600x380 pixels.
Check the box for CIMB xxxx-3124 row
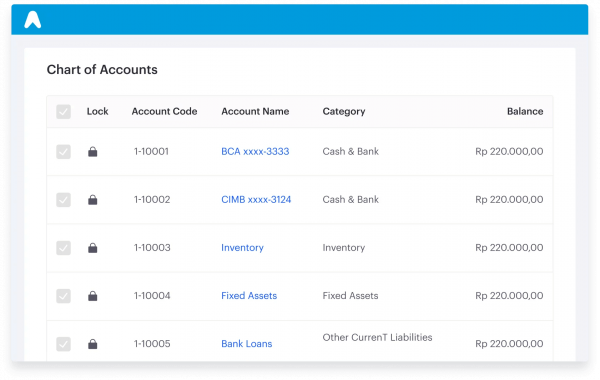point(64,200)
